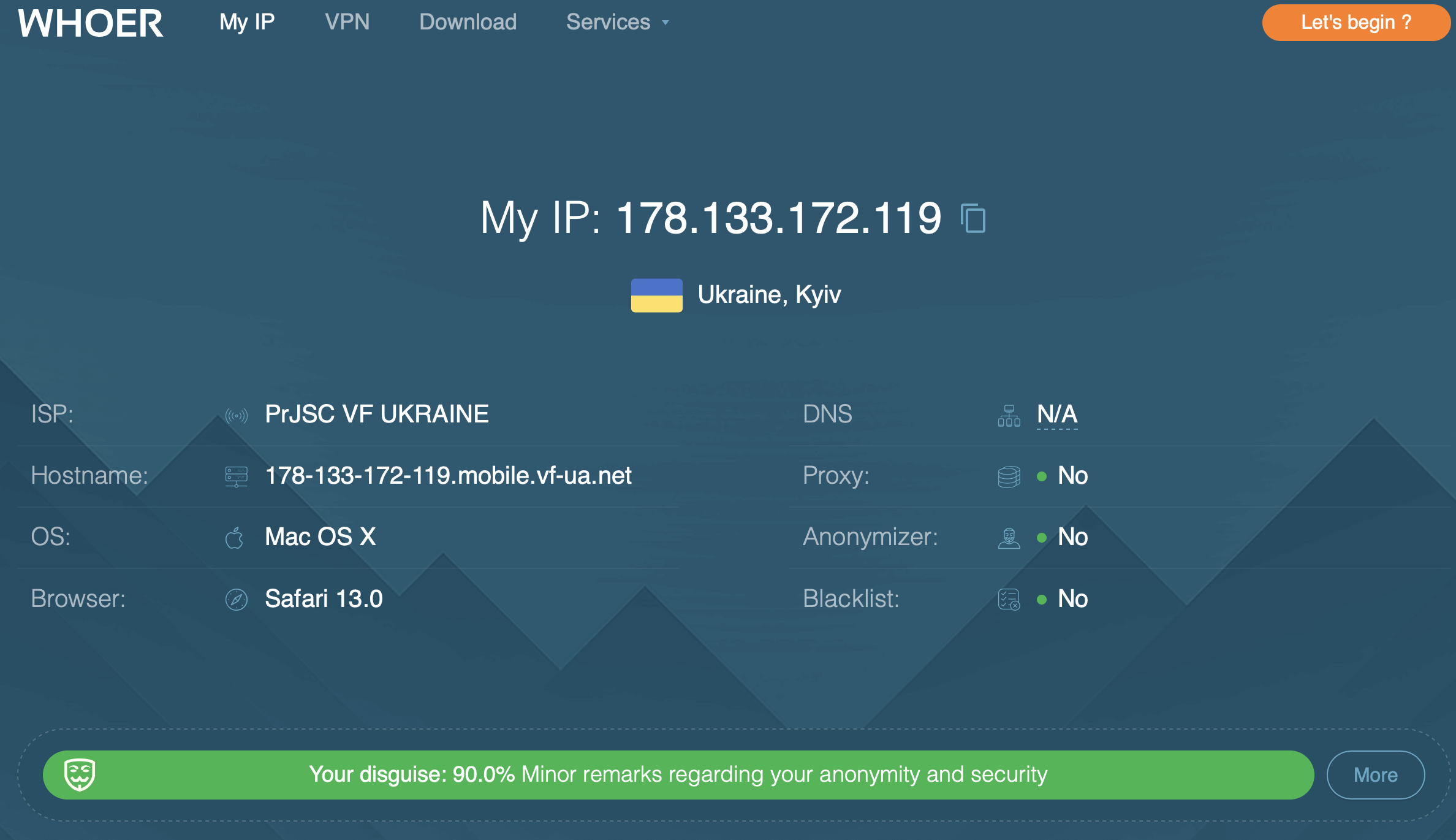Click the Ukraine flag icon
The image size is (1456, 840).
coord(657,296)
